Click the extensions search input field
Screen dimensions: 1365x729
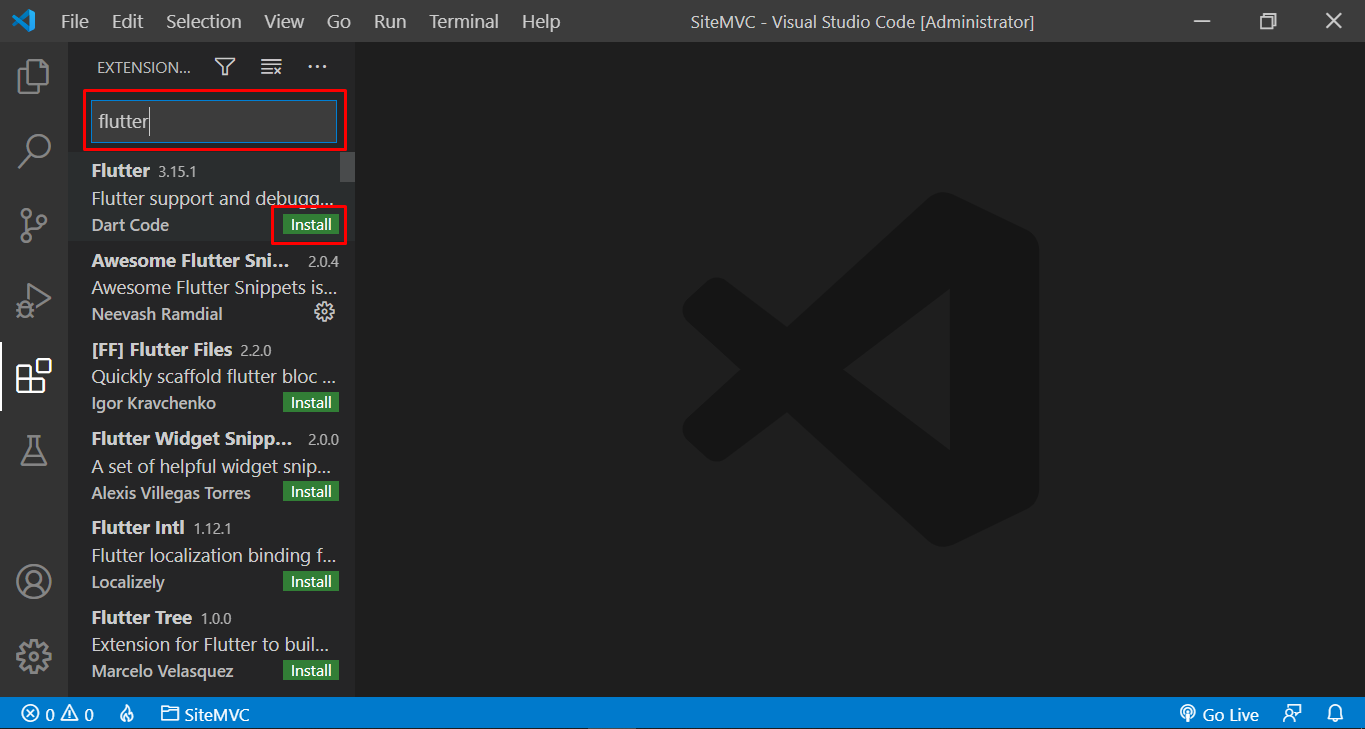(214, 122)
